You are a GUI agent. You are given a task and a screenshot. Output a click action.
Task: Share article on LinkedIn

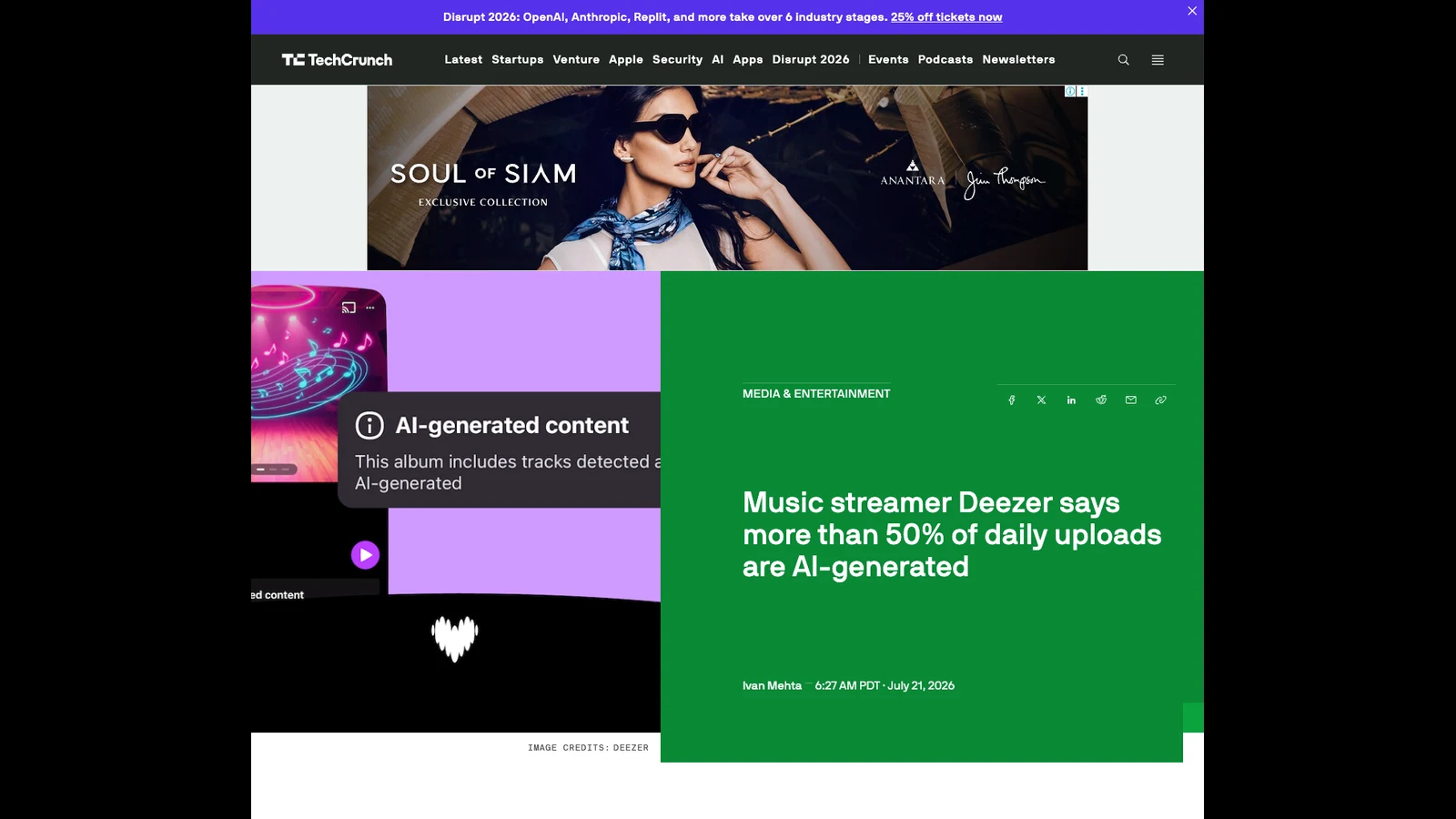click(1071, 400)
